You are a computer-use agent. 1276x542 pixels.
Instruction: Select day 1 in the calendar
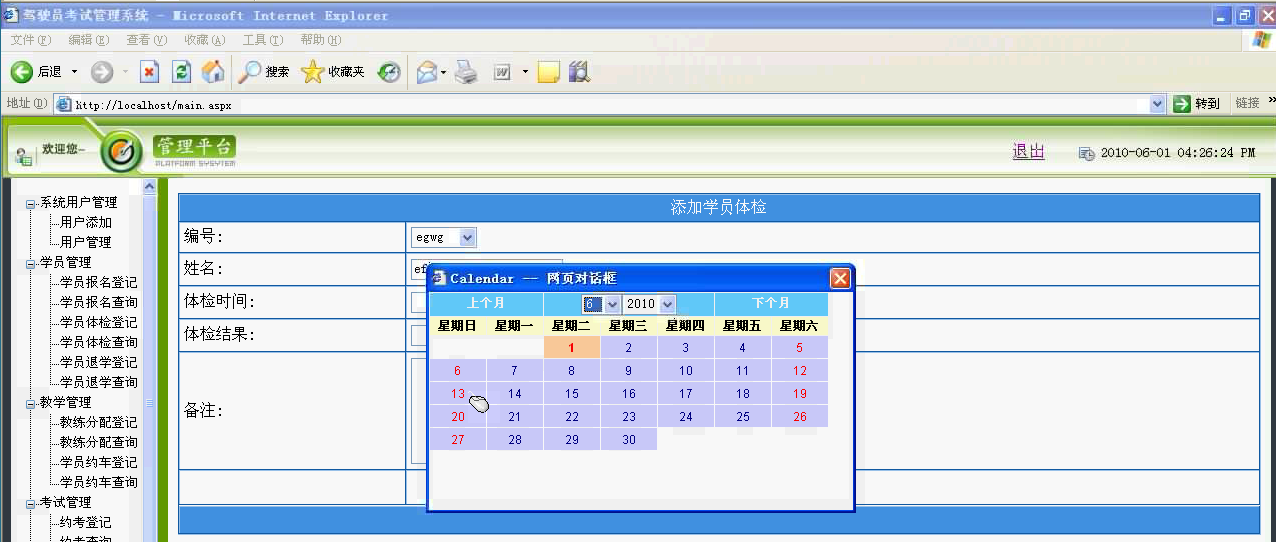click(571, 347)
